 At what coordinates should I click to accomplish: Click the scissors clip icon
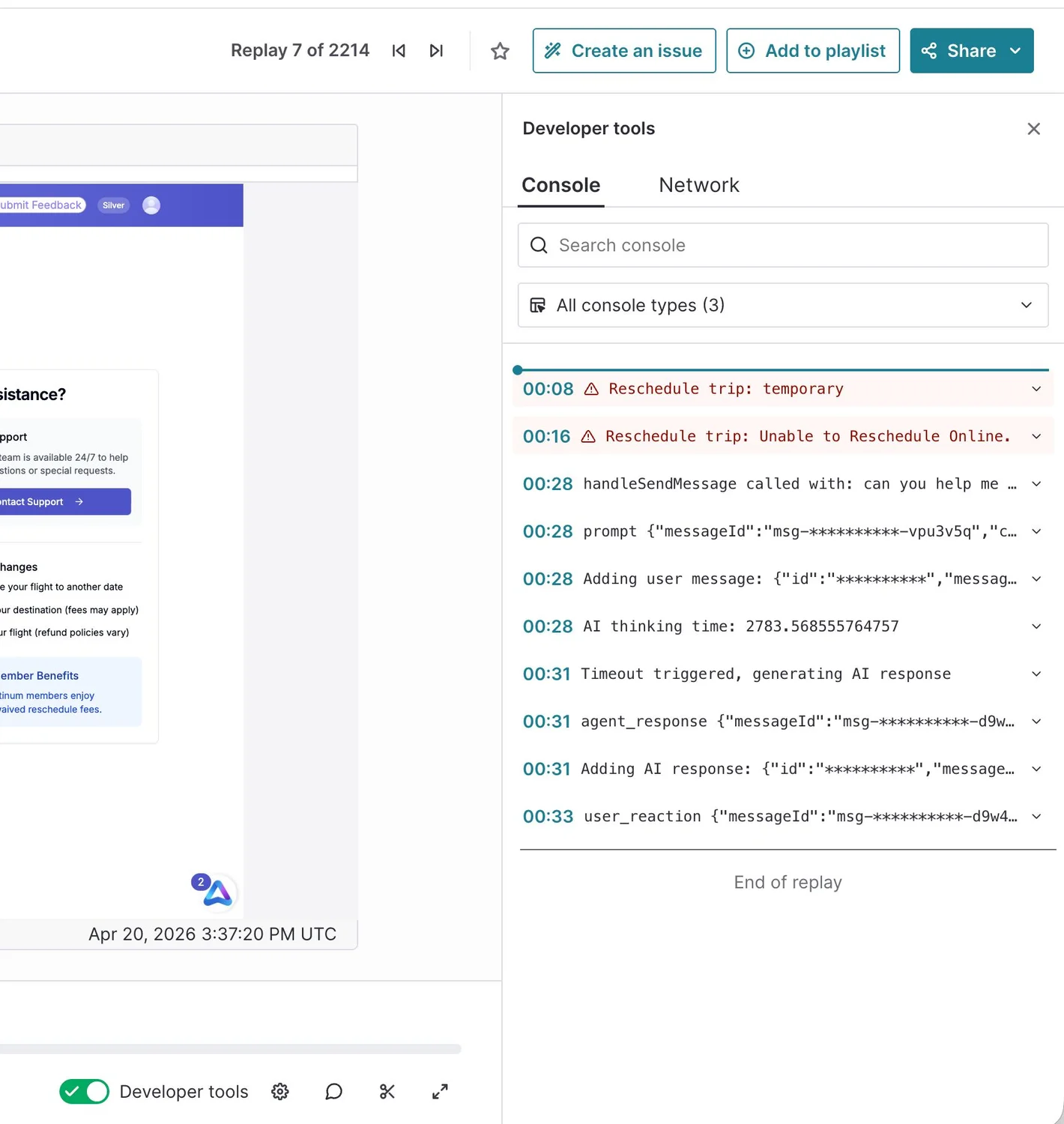[x=387, y=1092]
